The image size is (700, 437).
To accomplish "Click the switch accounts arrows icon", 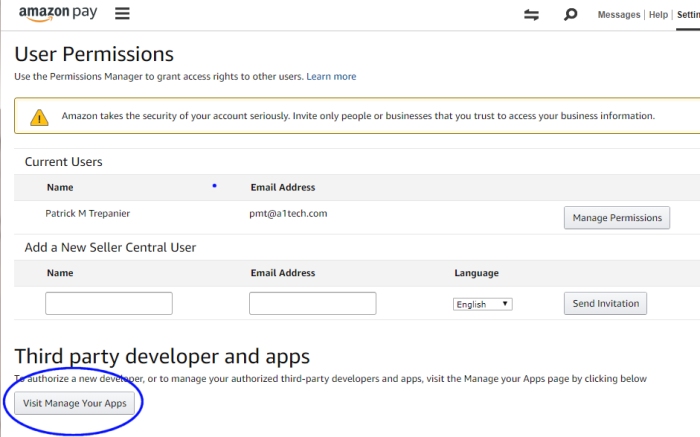I will 531,15.
